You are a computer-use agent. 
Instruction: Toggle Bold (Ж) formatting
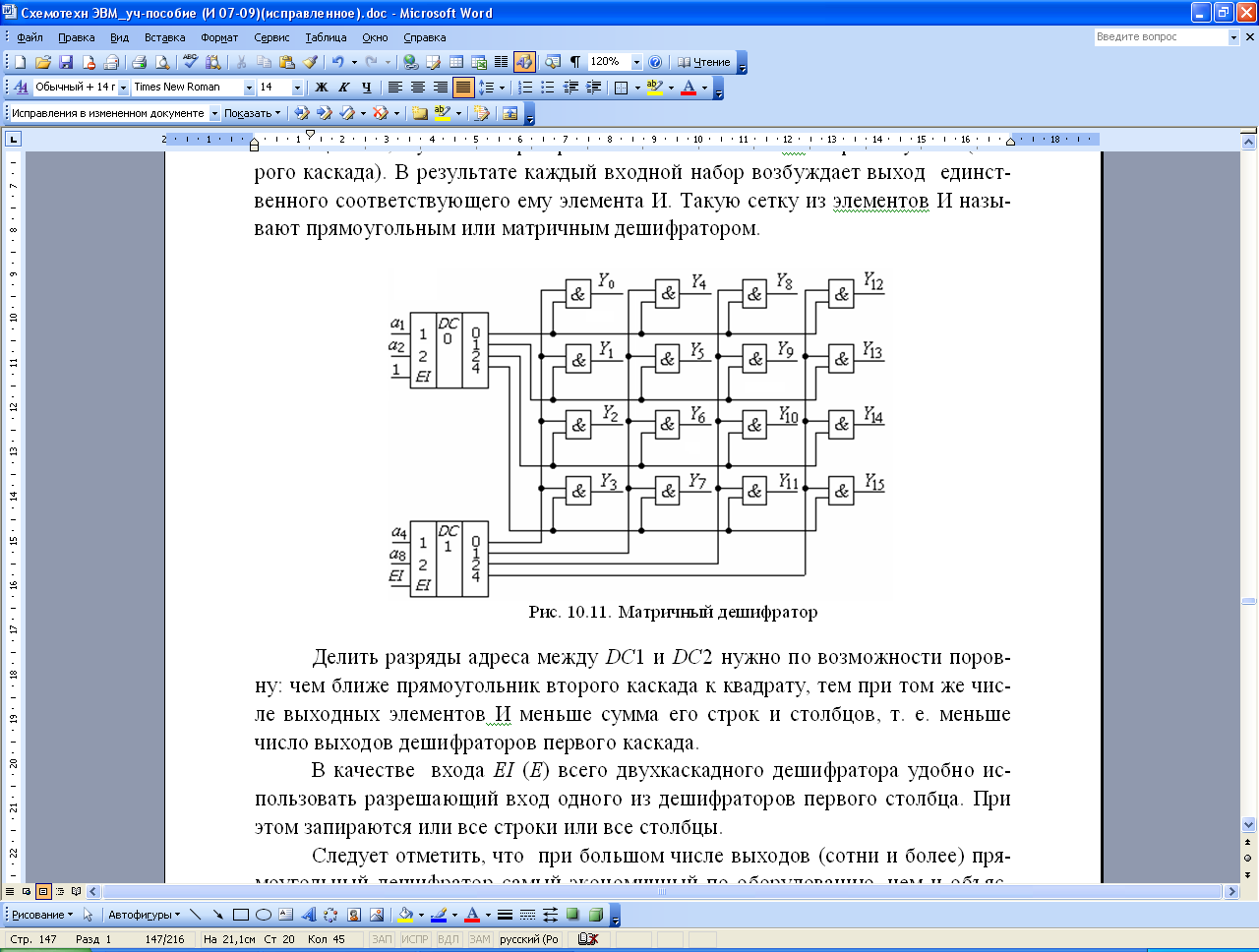pyautogui.click(x=321, y=88)
